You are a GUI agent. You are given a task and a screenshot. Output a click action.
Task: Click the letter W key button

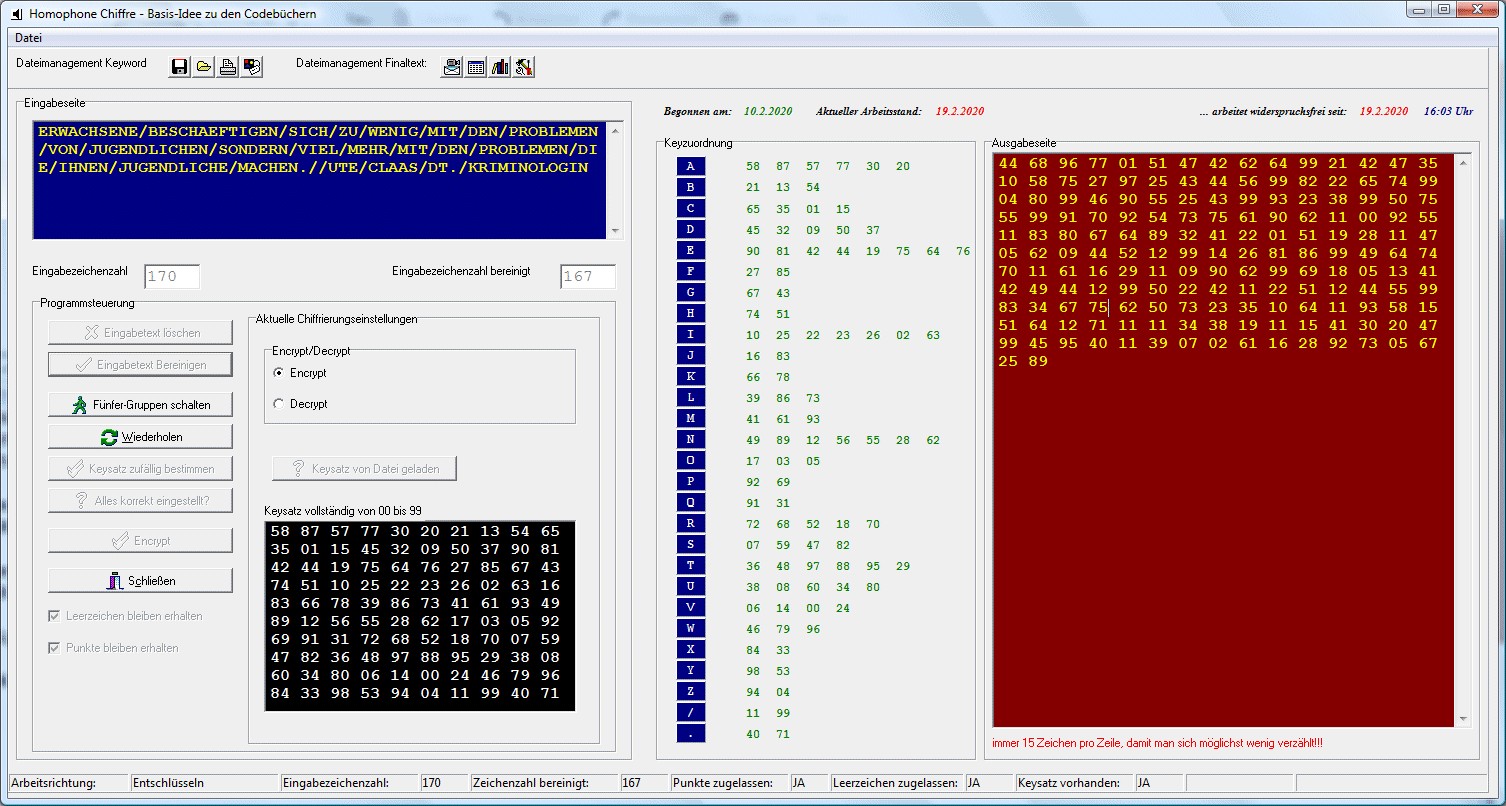pyautogui.click(x=690, y=628)
